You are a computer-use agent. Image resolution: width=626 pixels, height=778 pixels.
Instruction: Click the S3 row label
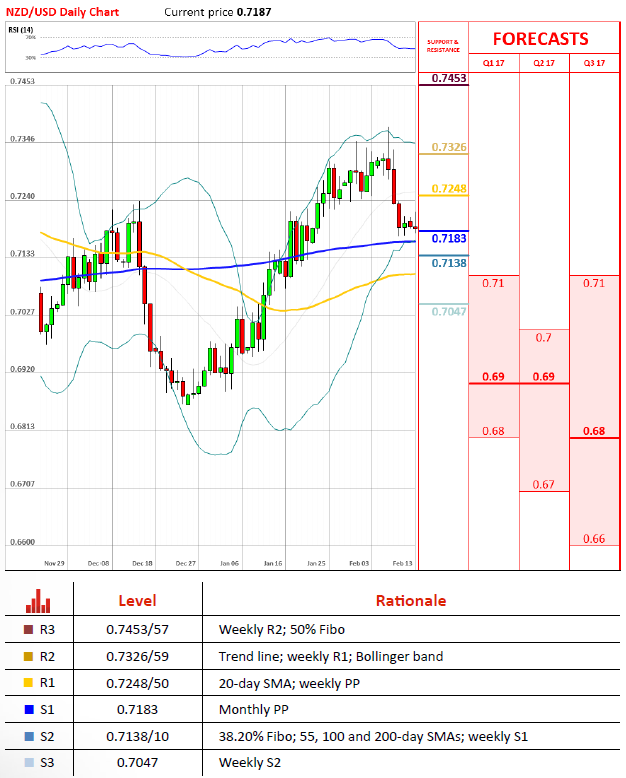(x=47, y=762)
